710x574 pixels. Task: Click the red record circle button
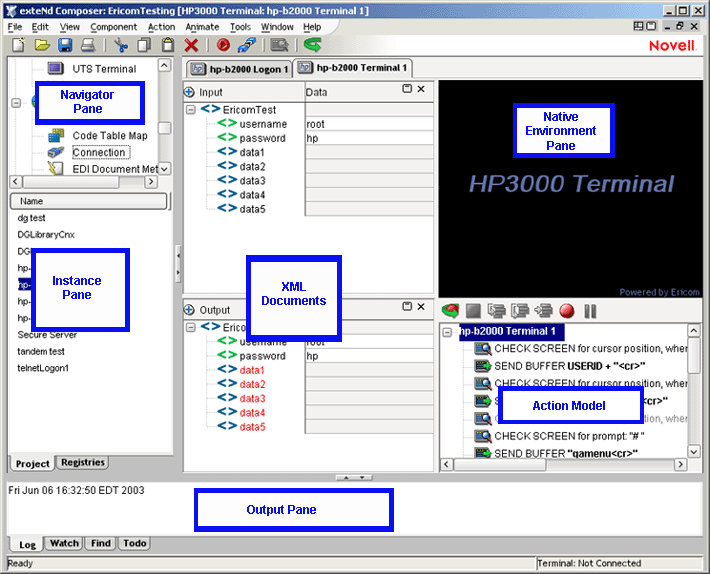coord(566,311)
